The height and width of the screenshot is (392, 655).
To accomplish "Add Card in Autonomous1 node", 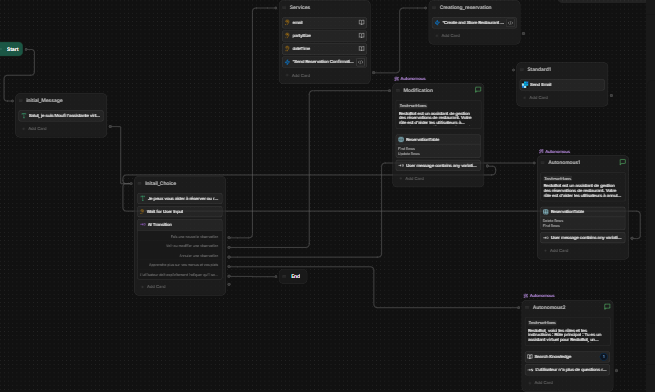I will pos(556,251).
